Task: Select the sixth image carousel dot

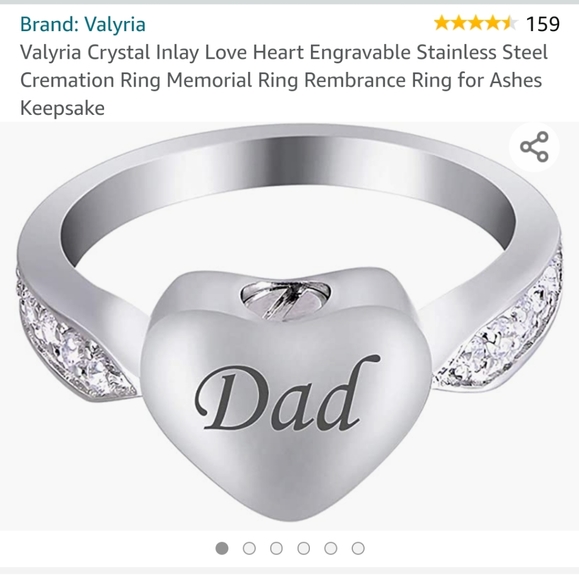Action: 358,548
